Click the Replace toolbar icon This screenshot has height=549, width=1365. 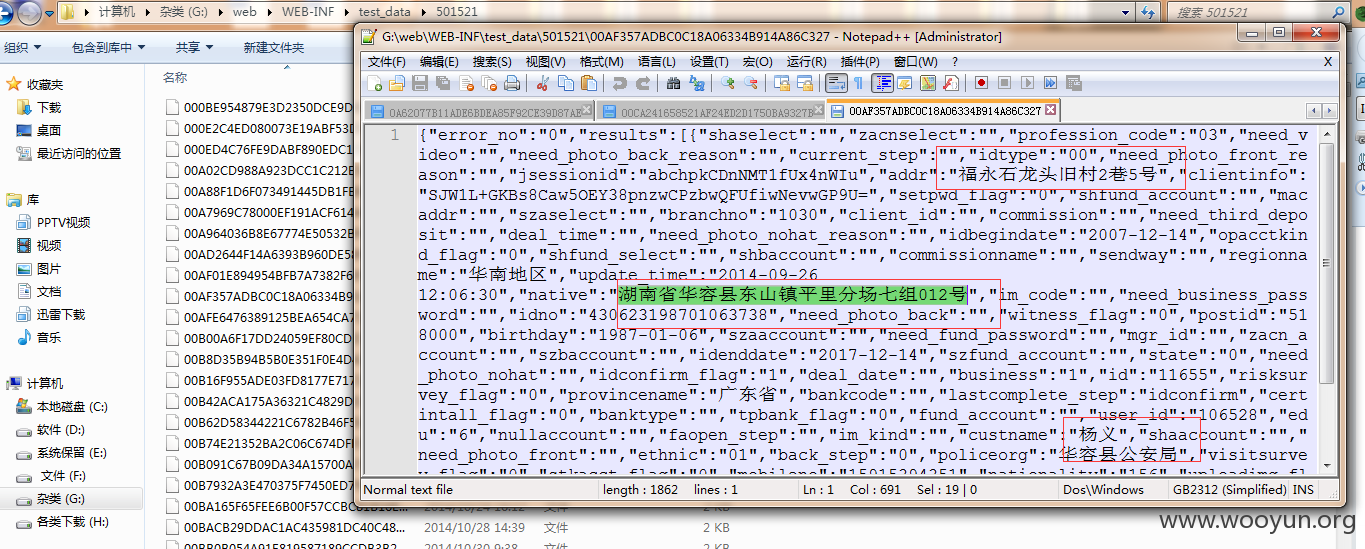[697, 83]
